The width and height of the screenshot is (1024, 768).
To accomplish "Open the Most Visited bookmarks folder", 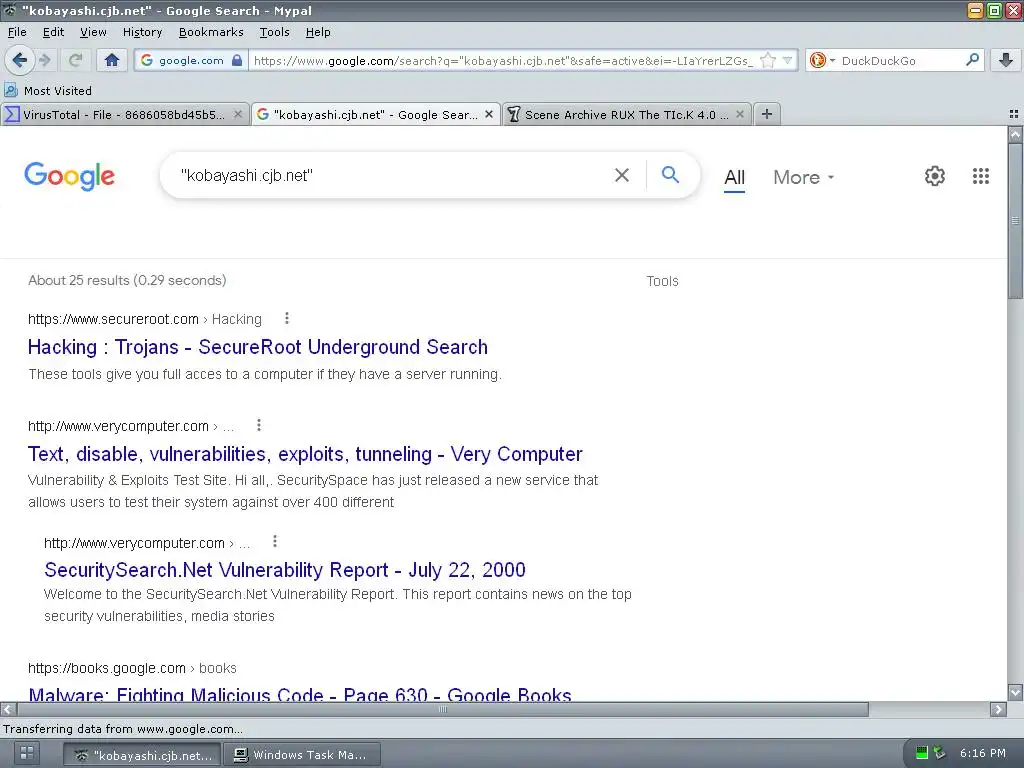I will tap(48, 90).
